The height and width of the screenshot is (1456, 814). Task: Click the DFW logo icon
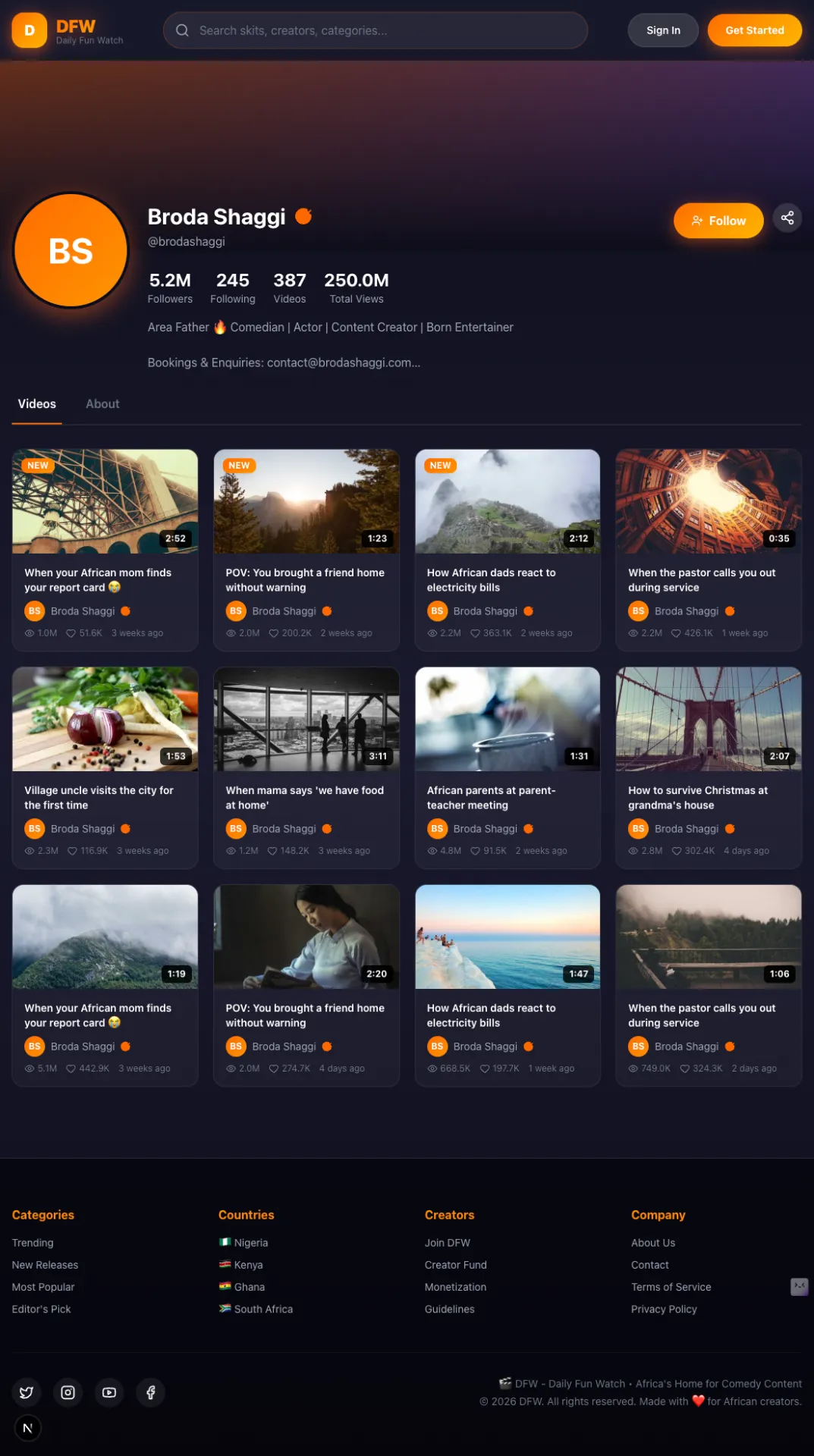pyautogui.click(x=29, y=30)
